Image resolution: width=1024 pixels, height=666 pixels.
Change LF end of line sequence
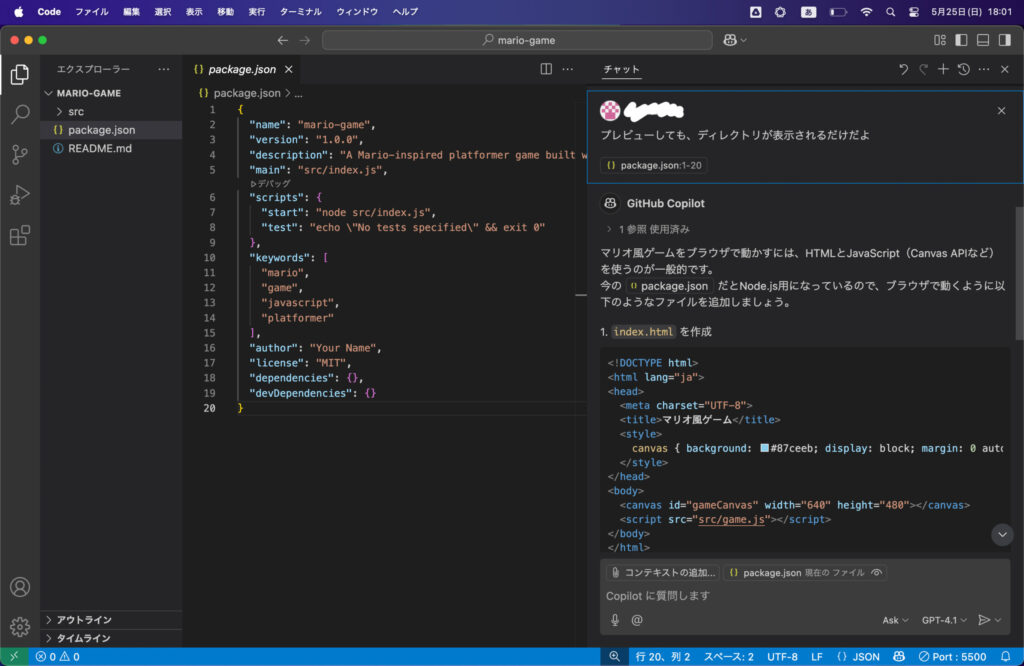point(816,657)
